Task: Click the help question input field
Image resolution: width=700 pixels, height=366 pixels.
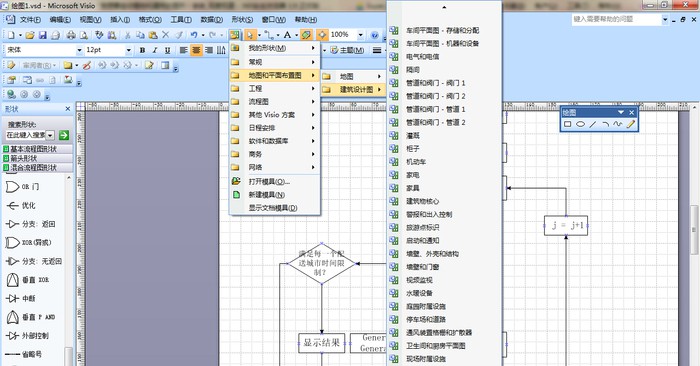Action: (x=617, y=19)
